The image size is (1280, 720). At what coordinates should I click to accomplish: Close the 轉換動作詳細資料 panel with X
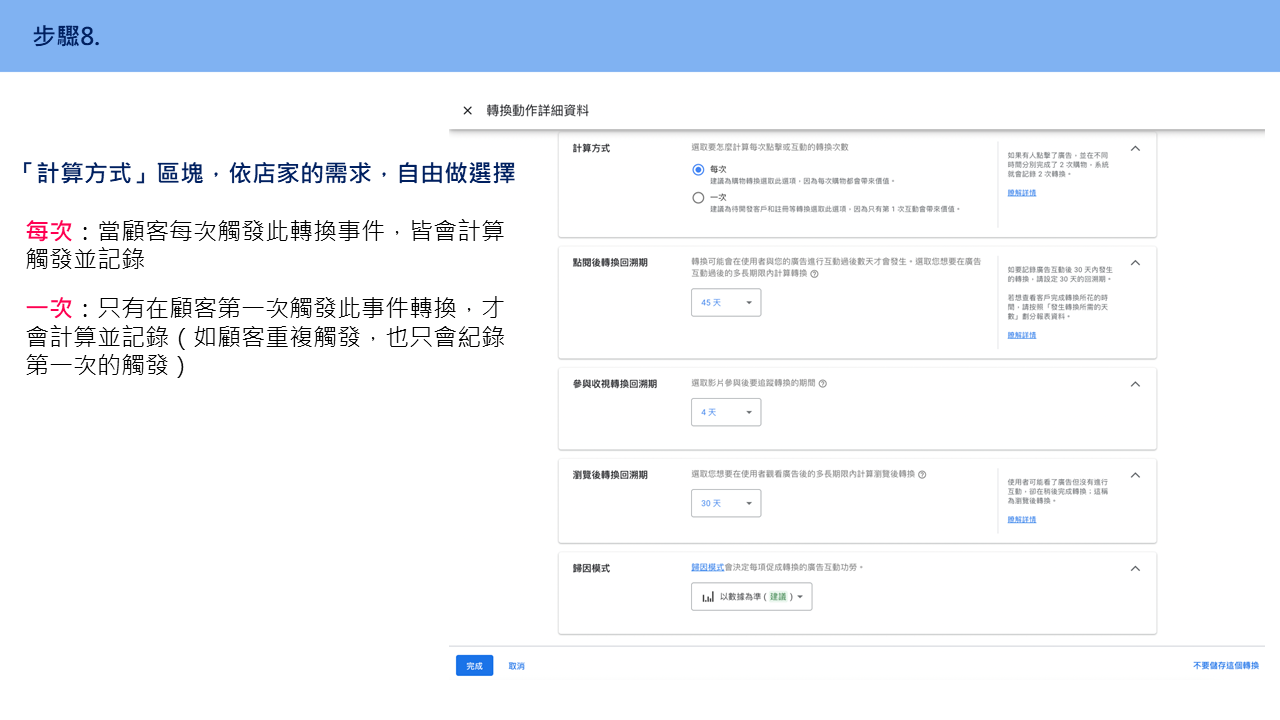[467, 111]
